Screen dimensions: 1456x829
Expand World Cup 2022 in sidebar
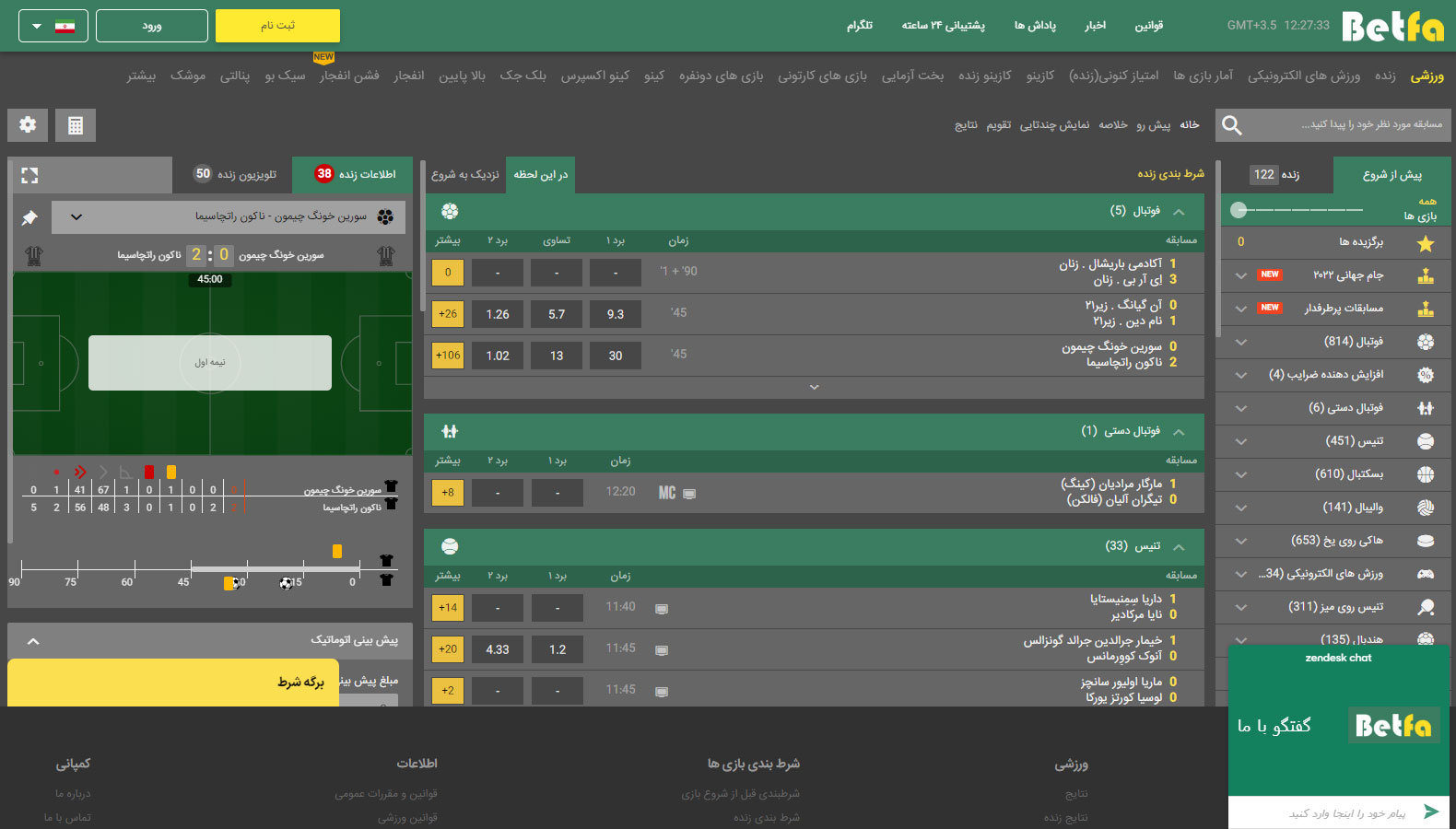(x=1241, y=275)
